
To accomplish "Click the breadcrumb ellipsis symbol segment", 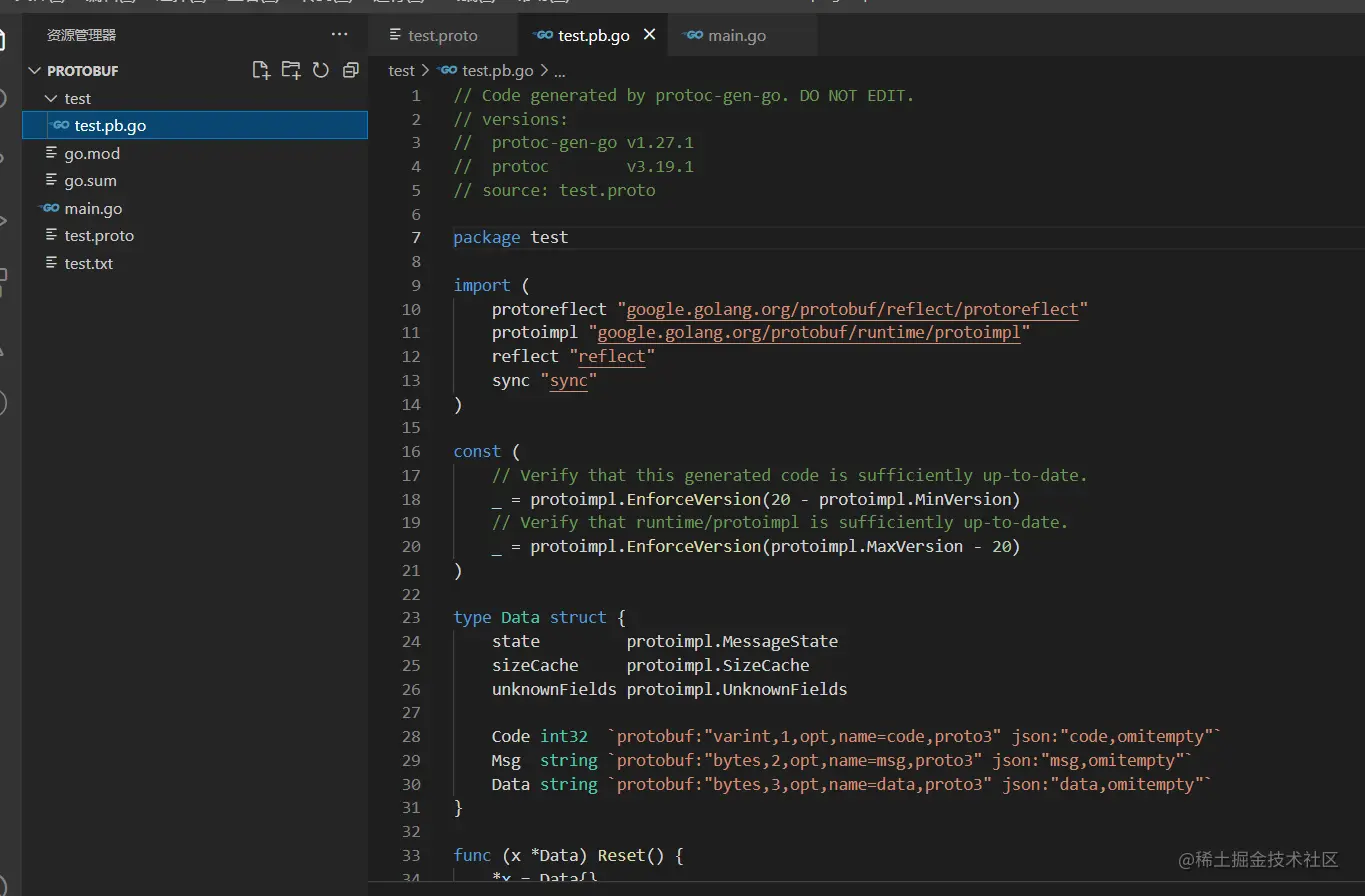I will (x=560, y=71).
